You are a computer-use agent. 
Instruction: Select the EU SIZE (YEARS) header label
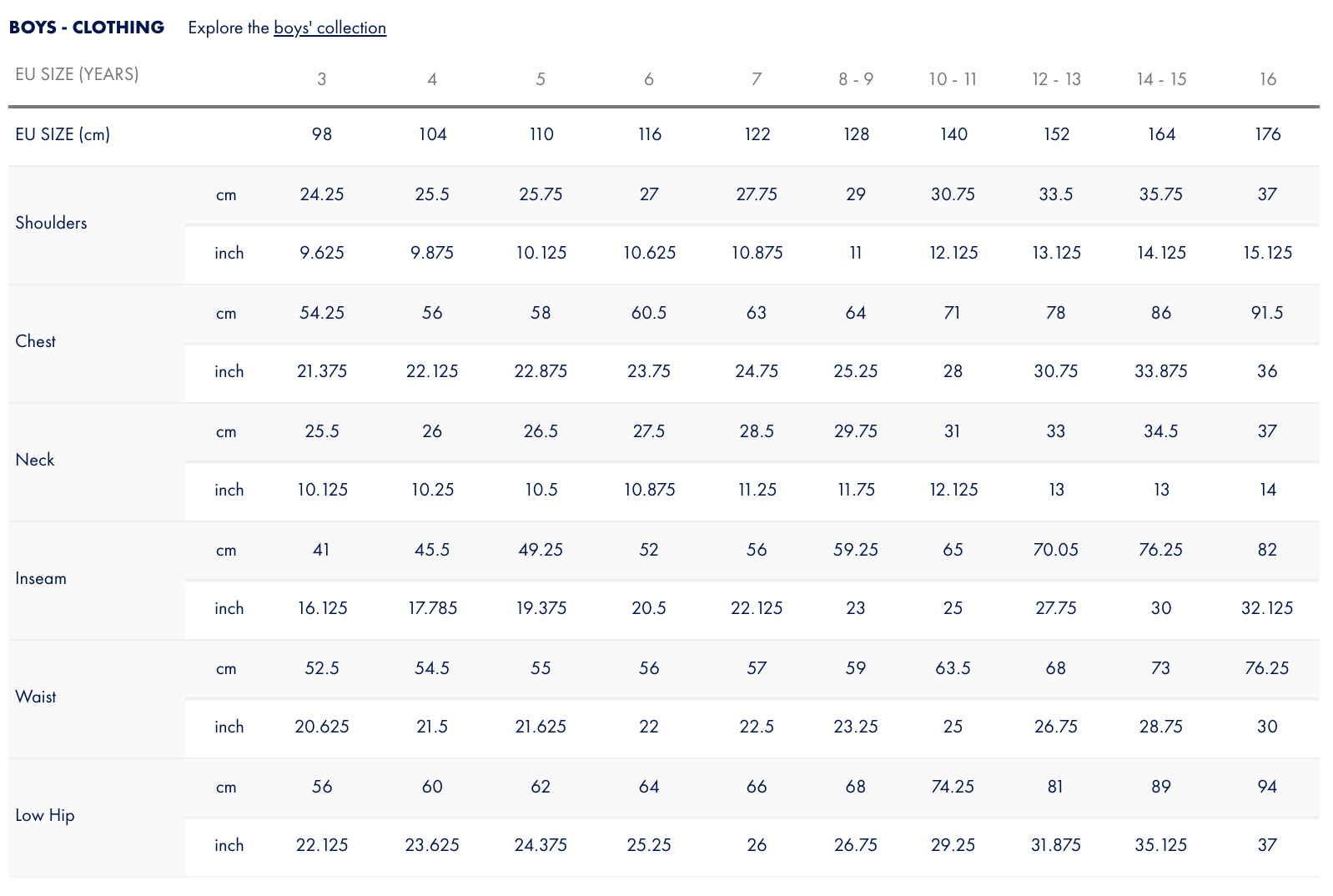pos(77,74)
